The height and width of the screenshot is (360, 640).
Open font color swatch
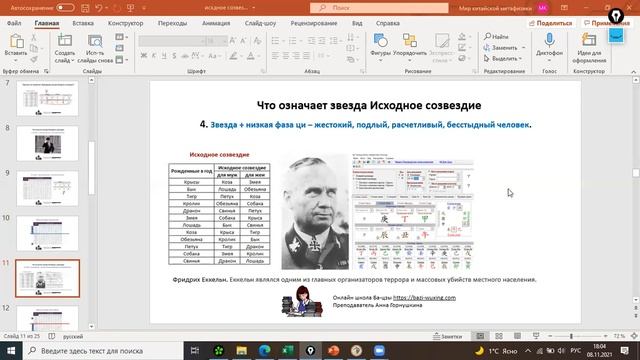(x=251, y=56)
